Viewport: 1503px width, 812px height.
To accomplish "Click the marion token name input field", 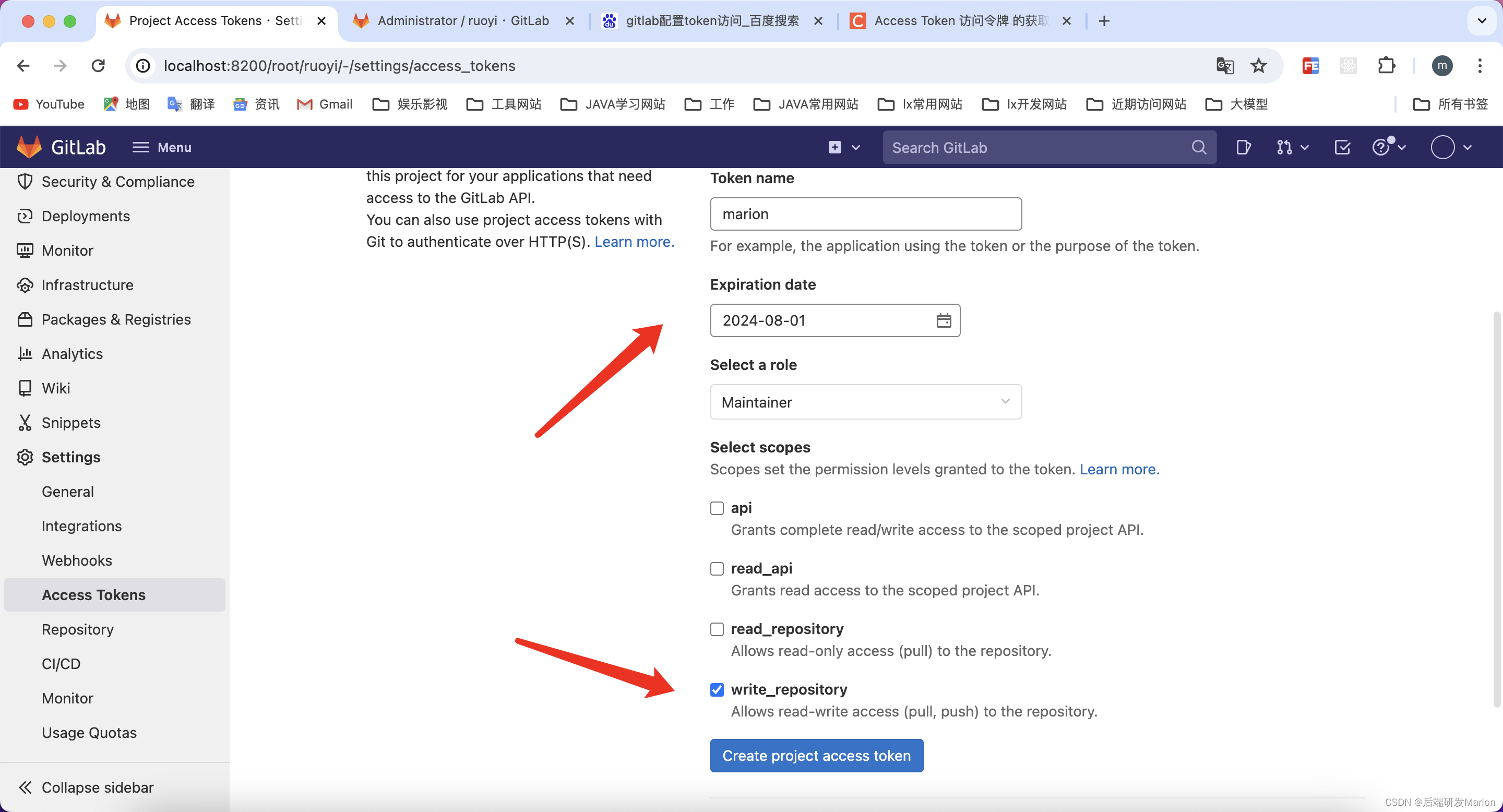I will coord(866,214).
